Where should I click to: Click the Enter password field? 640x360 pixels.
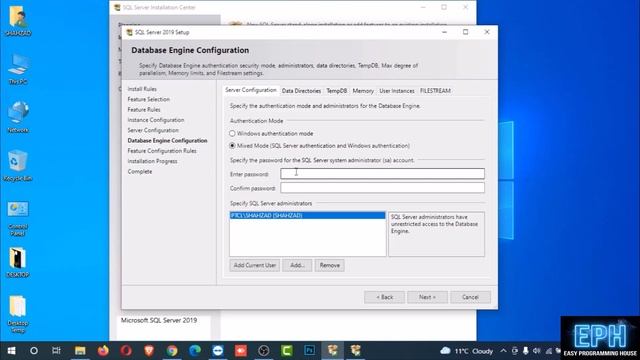382,173
